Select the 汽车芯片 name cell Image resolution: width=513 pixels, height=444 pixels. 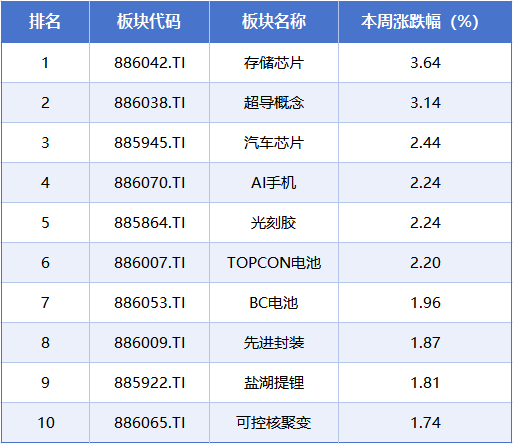274,143
